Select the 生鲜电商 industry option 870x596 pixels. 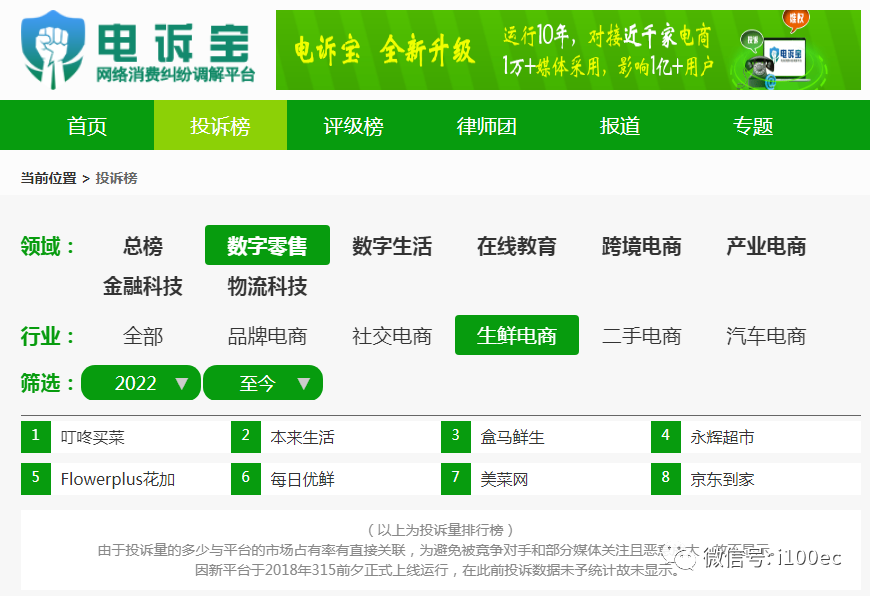pos(517,335)
